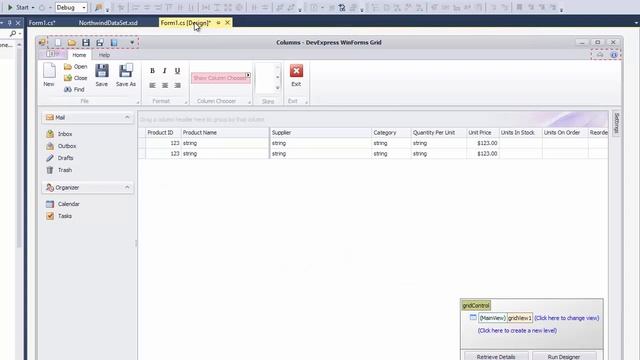Open the Form1.cs* editor tab
The image size is (640, 360).
pos(42,23)
